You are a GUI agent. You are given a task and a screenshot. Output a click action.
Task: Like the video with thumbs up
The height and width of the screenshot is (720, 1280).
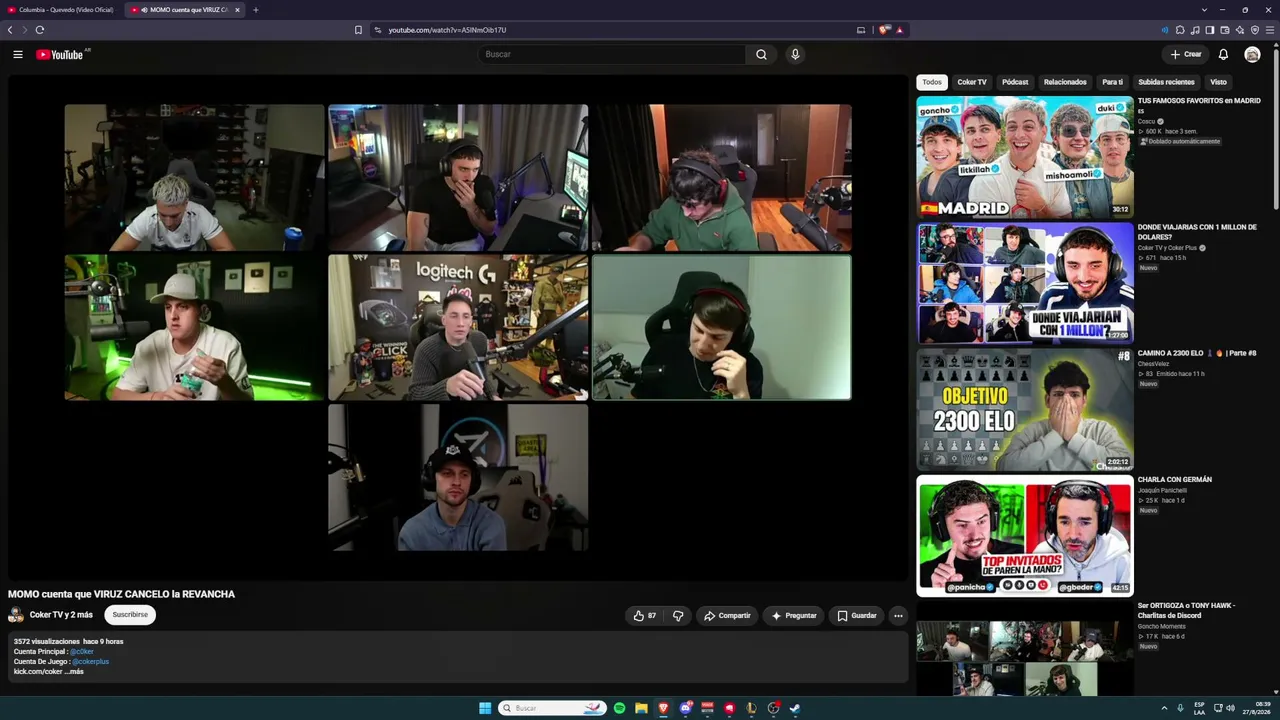pyautogui.click(x=645, y=616)
